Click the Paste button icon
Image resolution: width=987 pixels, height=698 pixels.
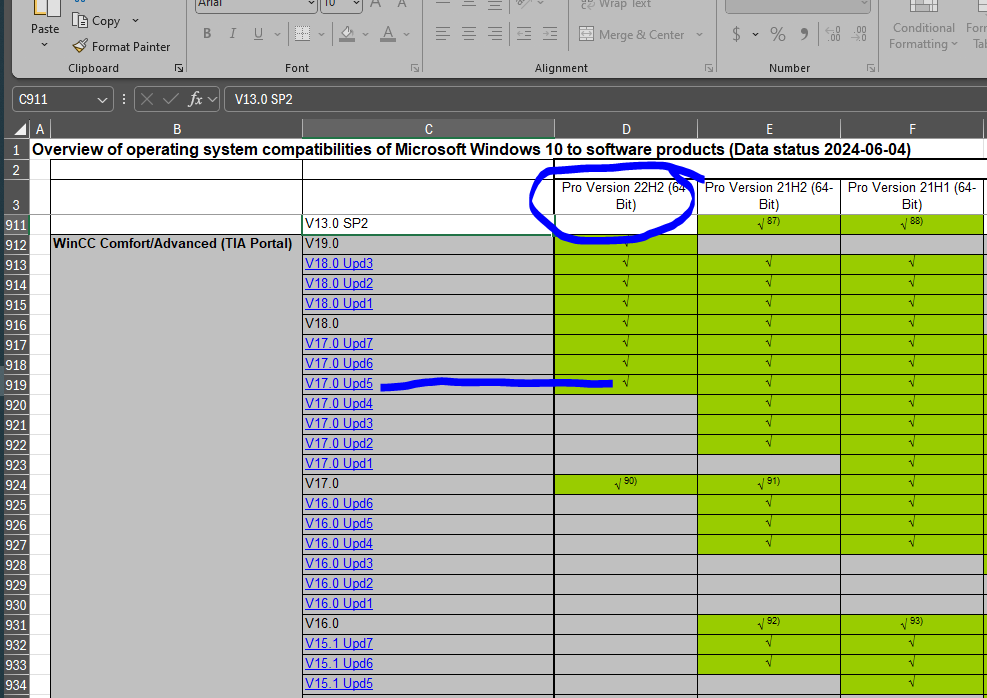45,8
